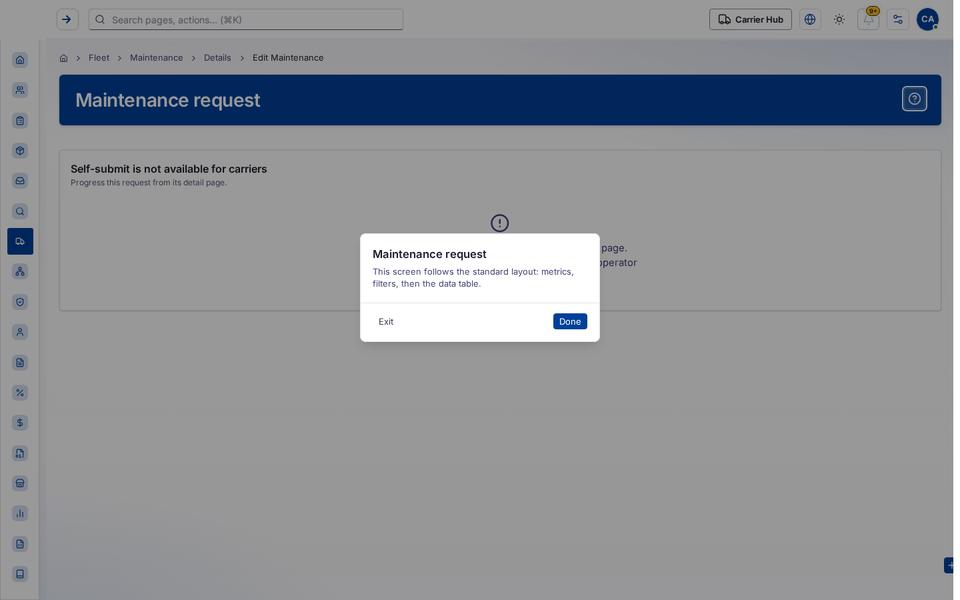Open the CA user avatar menu

[x=927, y=20]
